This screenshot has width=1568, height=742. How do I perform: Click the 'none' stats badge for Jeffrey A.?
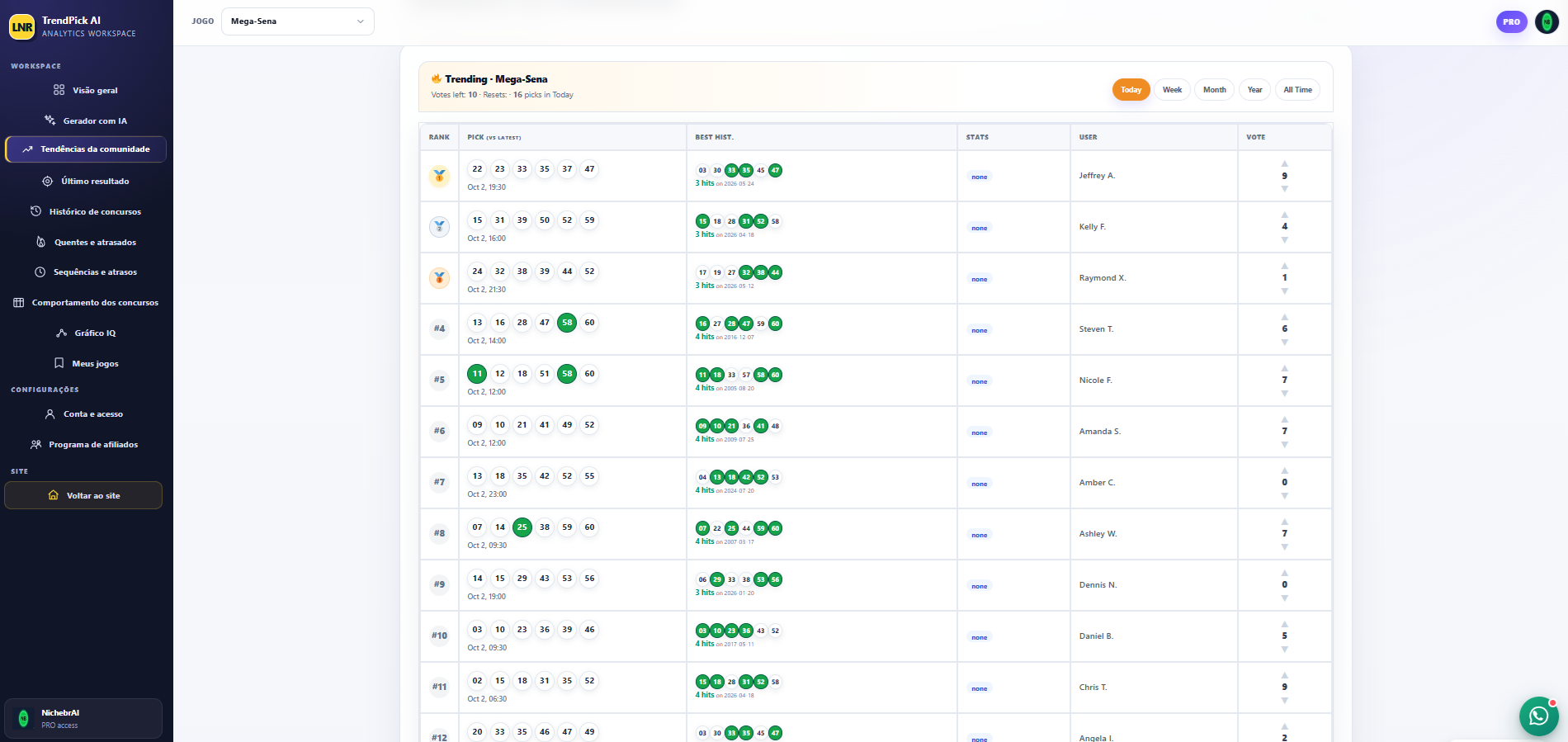[x=979, y=177]
